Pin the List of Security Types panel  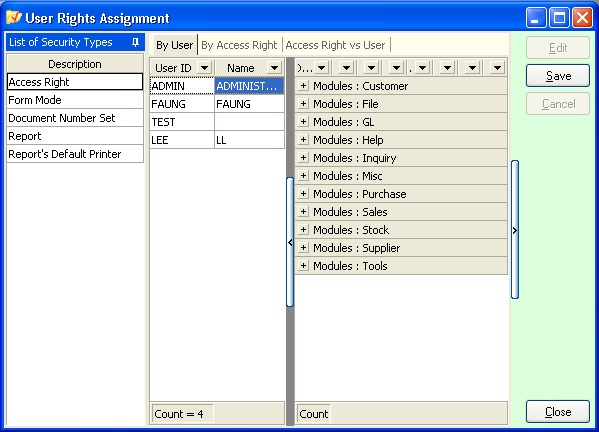point(135,42)
